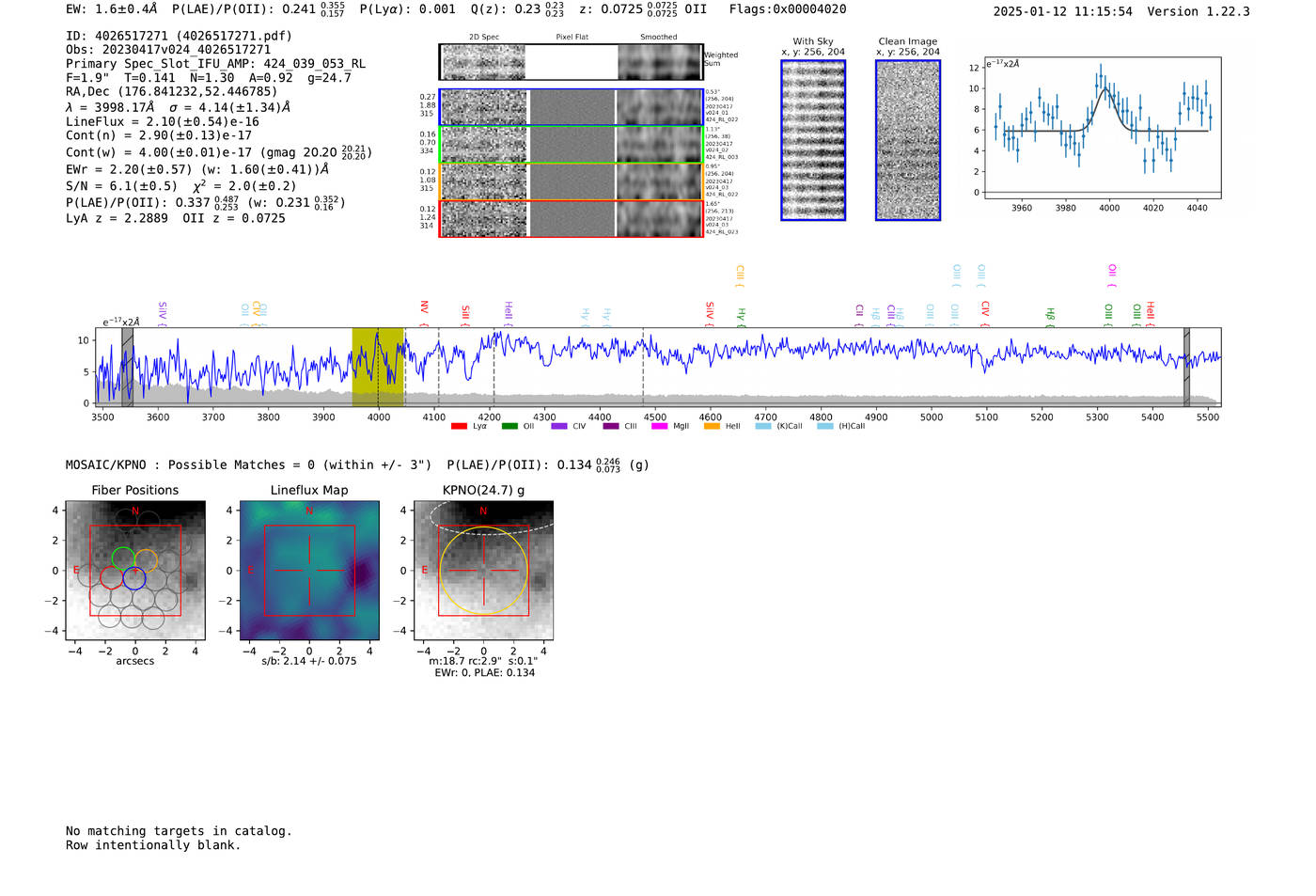Image resolution: width=1316 pixels, height=896 pixels.
Task: Open the 'With Sky' cutout image
Action: (x=813, y=140)
